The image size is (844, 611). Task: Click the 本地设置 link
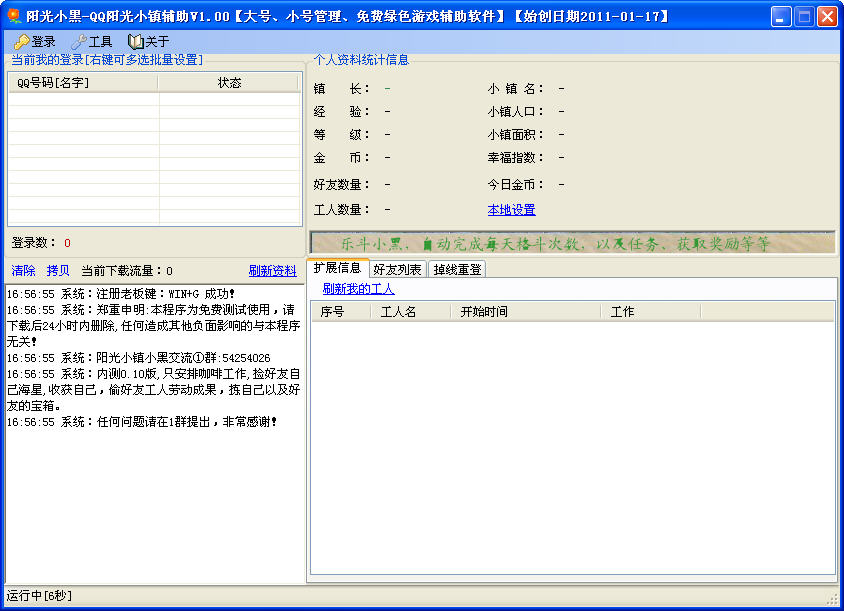(x=511, y=209)
